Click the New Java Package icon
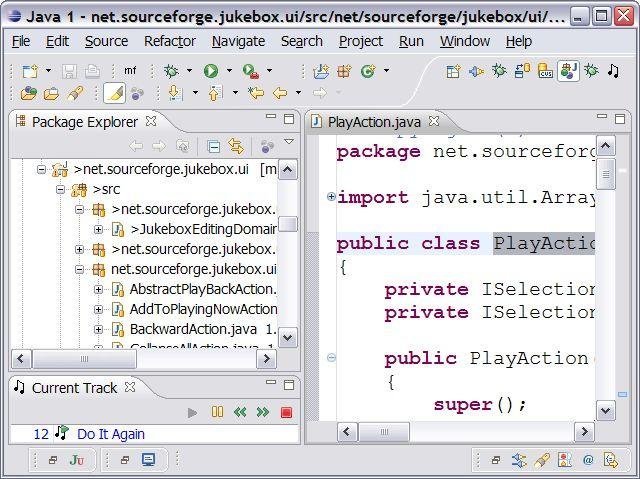The height and width of the screenshot is (479, 640). 344,71
